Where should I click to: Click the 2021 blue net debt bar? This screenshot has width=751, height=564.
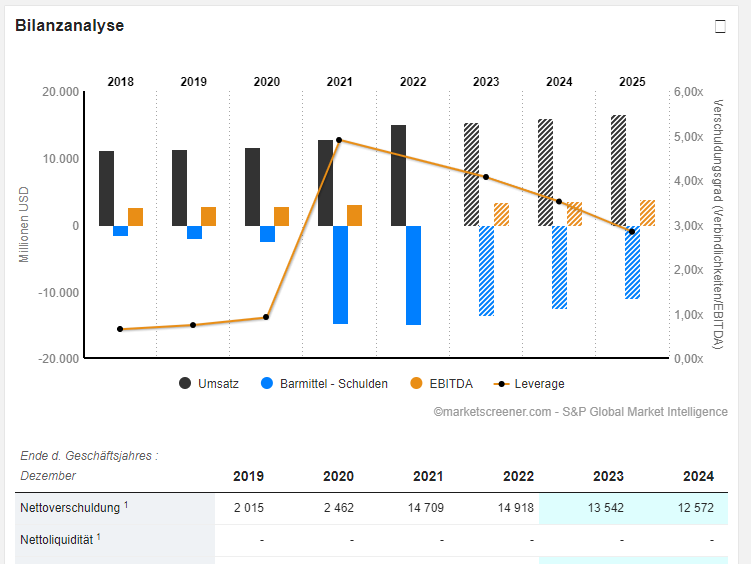[x=340, y=274]
